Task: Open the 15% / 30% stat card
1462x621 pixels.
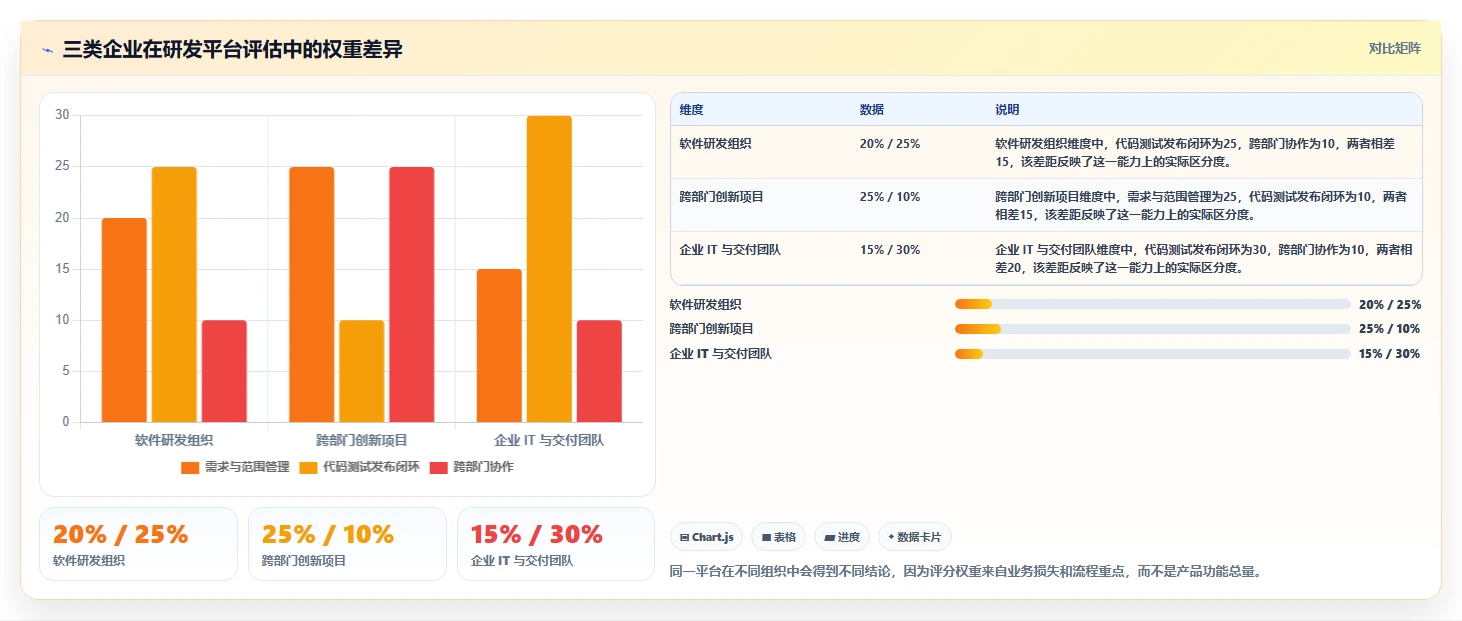Action: 556,544
